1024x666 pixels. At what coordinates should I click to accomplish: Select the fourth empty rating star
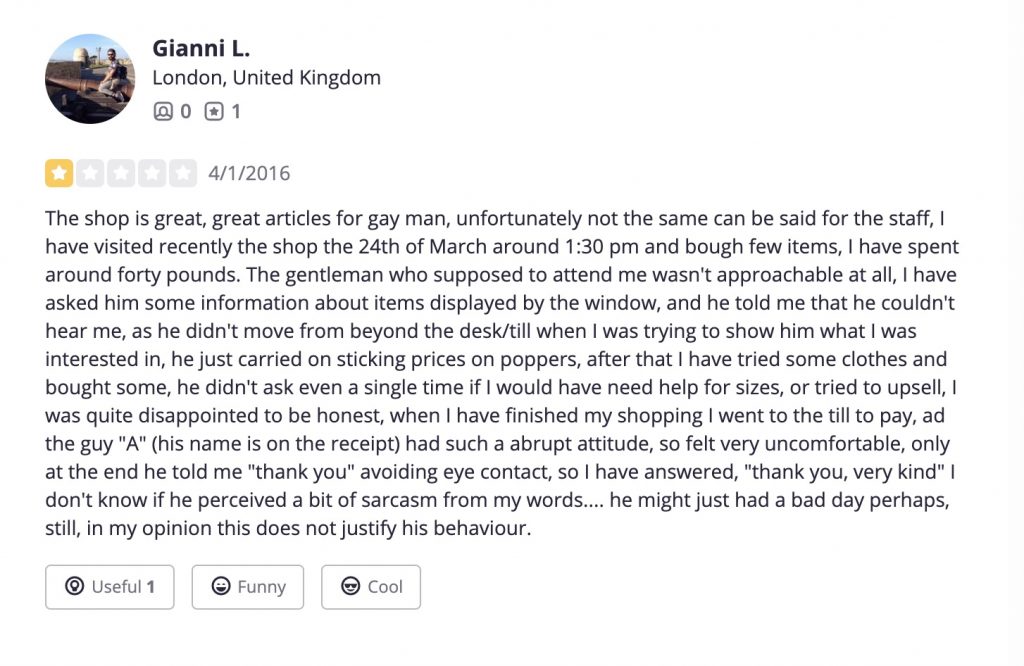(x=152, y=173)
